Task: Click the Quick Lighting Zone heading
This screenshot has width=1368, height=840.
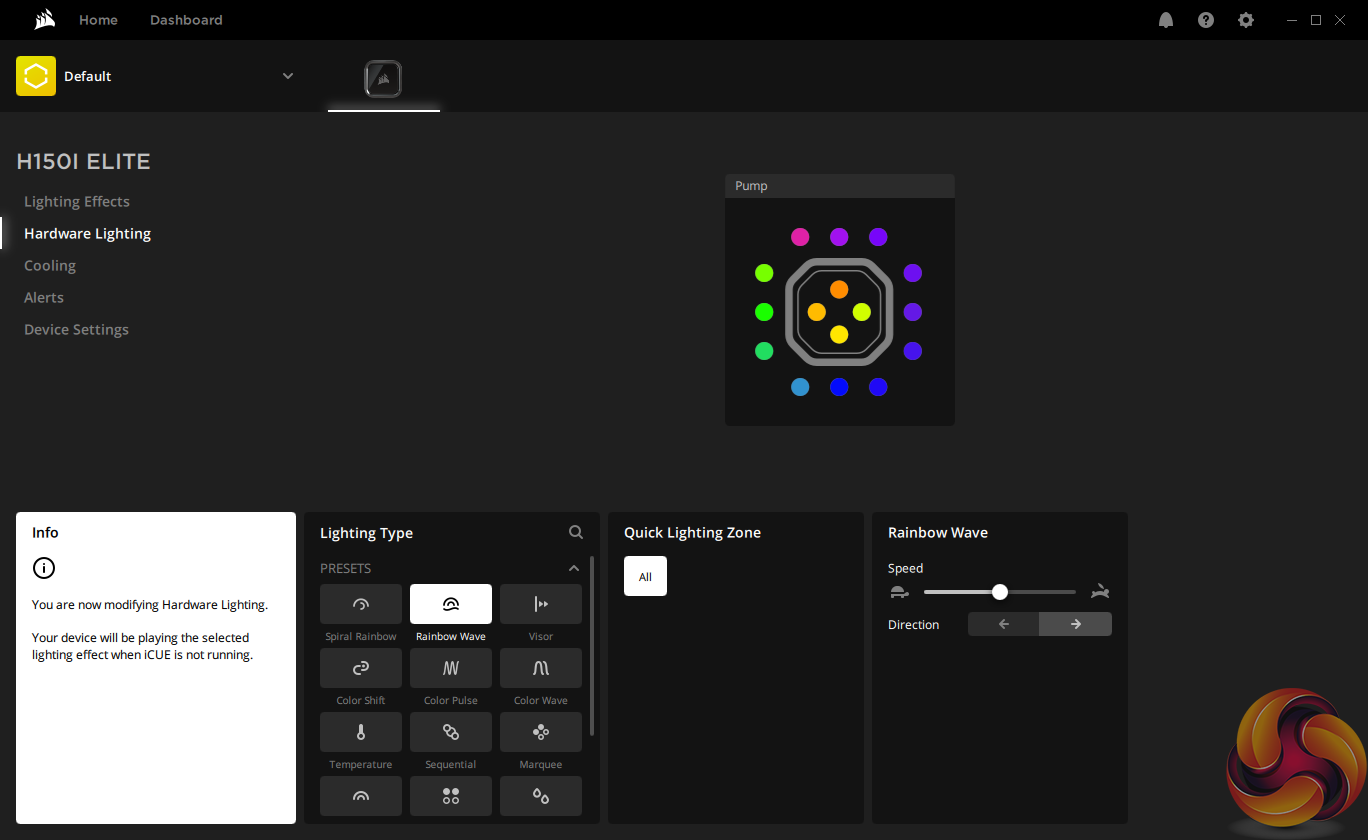Action: pyautogui.click(x=692, y=533)
